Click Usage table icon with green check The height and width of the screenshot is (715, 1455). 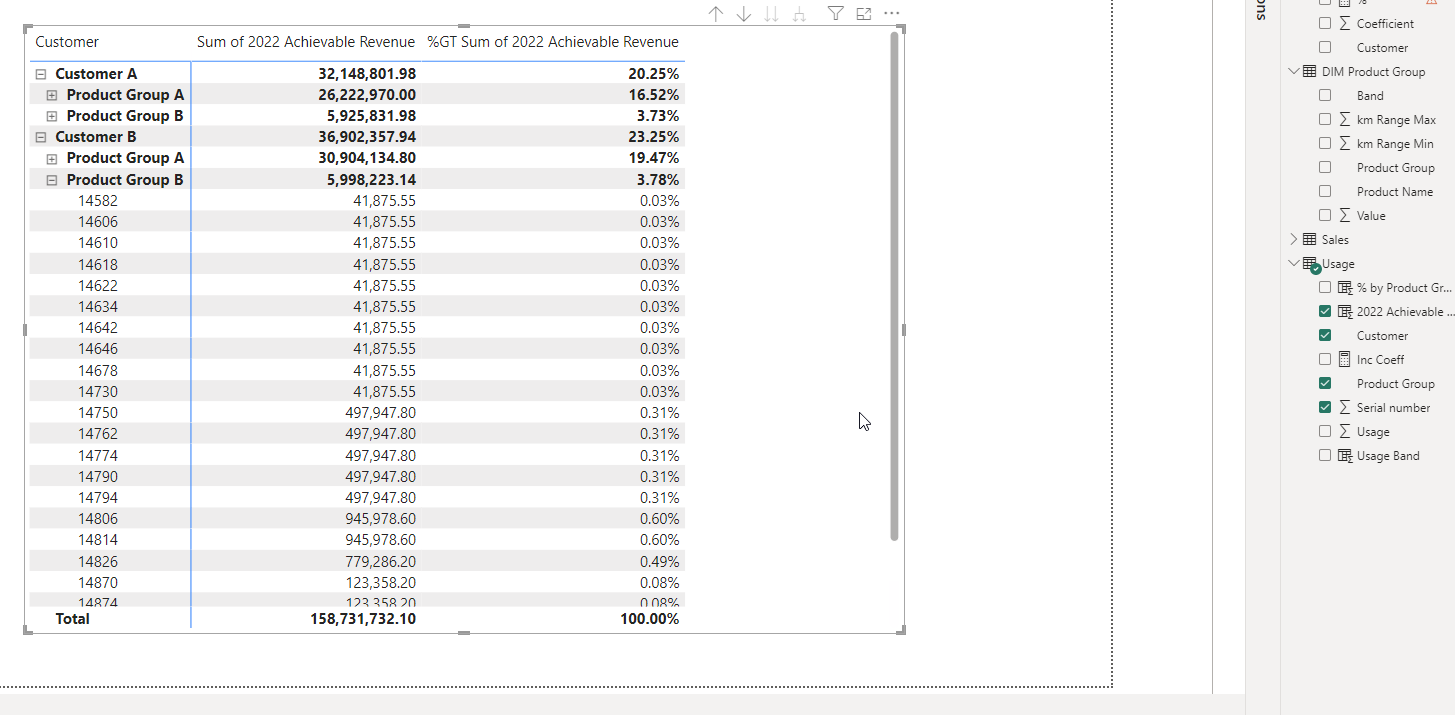tap(1311, 265)
